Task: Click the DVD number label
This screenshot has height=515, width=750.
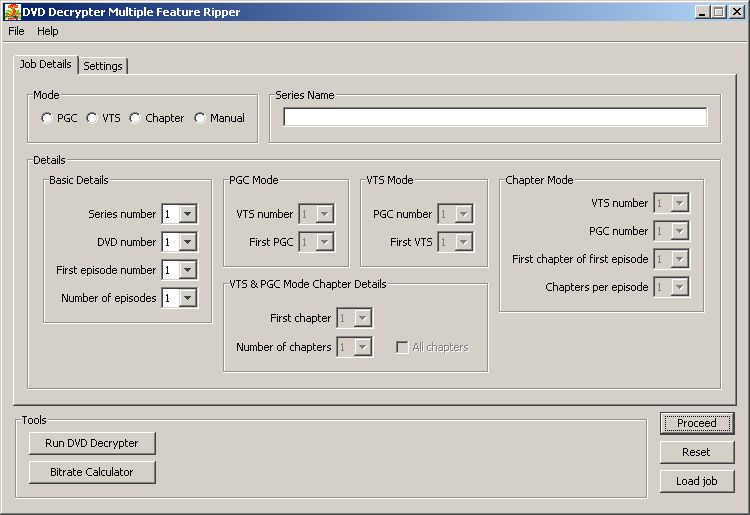Action: click(126, 242)
